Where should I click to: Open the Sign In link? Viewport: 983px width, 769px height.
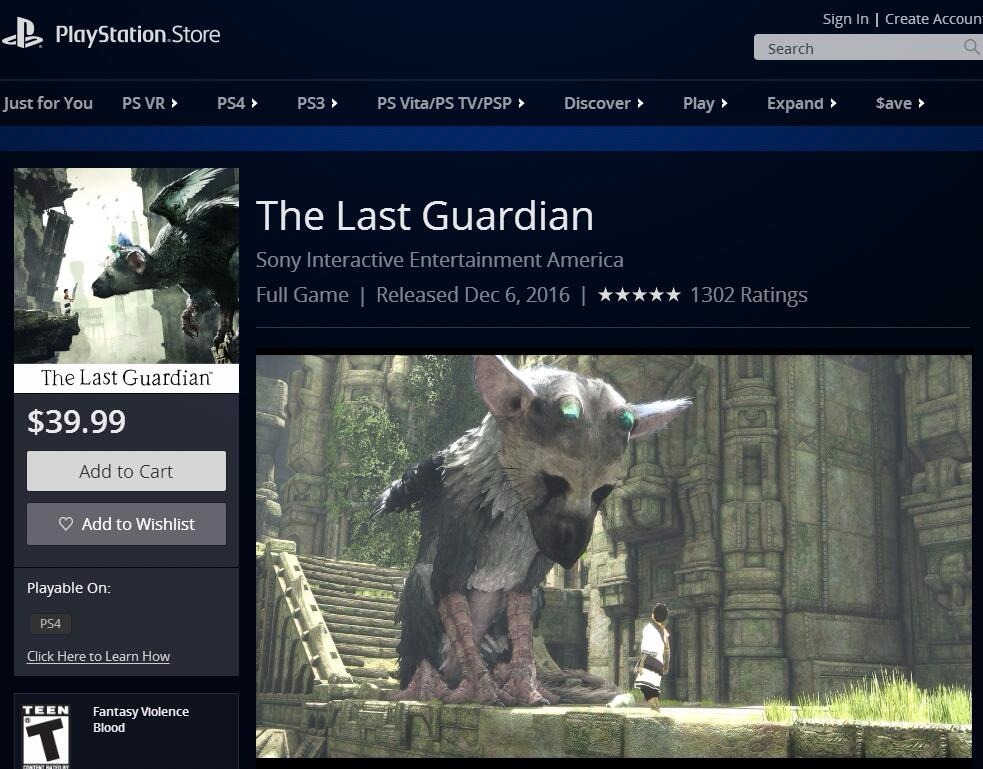(x=845, y=19)
